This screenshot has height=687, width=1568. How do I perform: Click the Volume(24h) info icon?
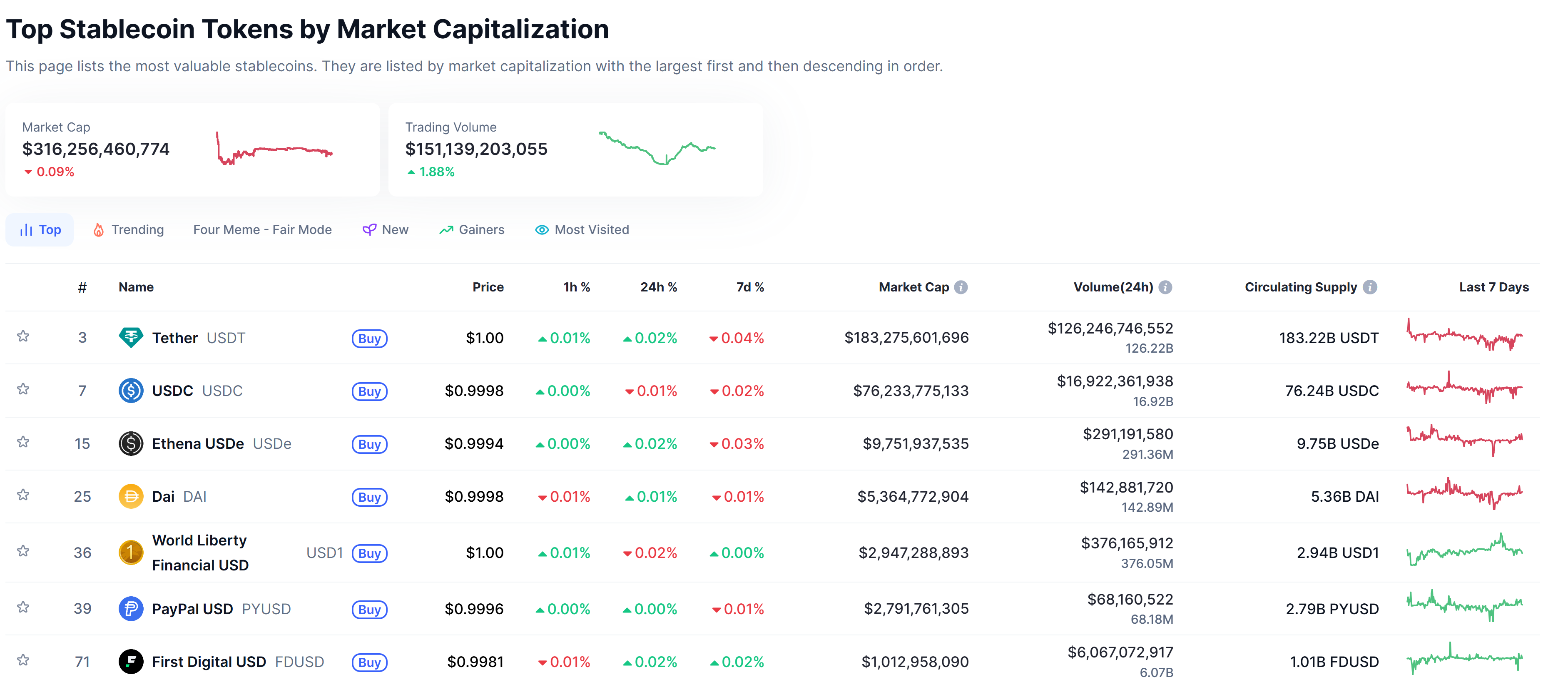coord(1166,286)
